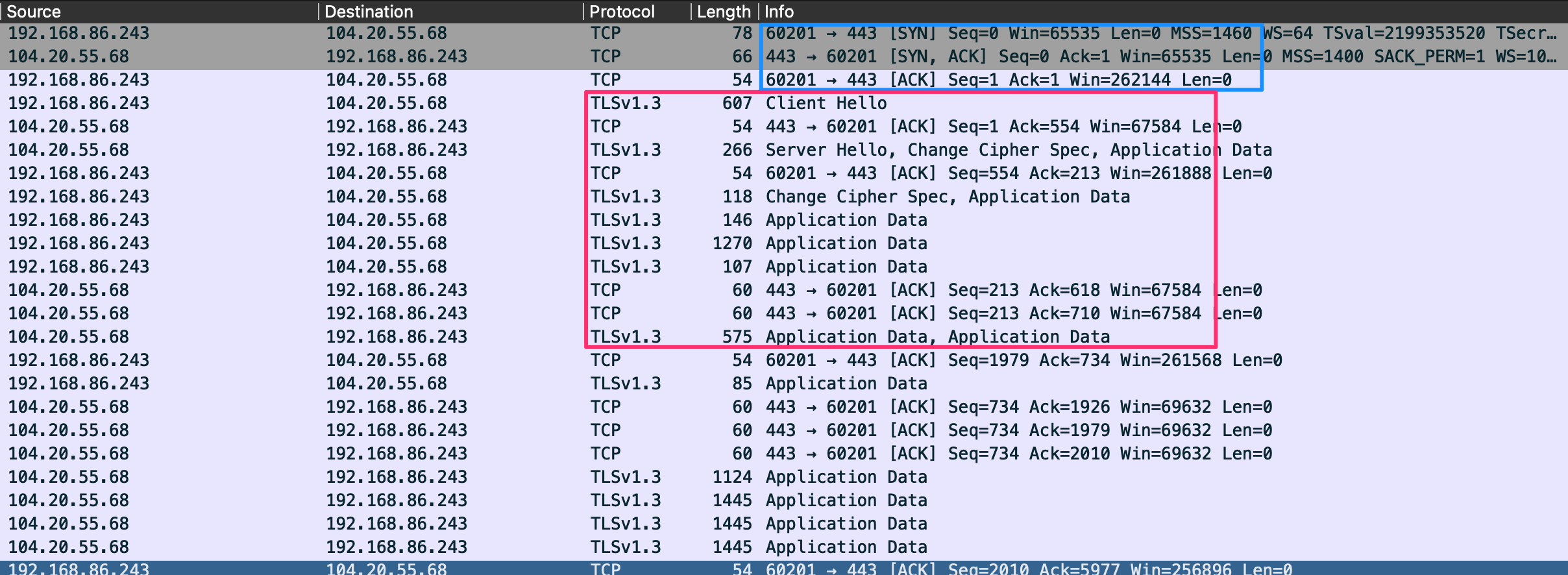Select the Info column header
This screenshot has height=575, width=1568.
[x=779, y=12]
